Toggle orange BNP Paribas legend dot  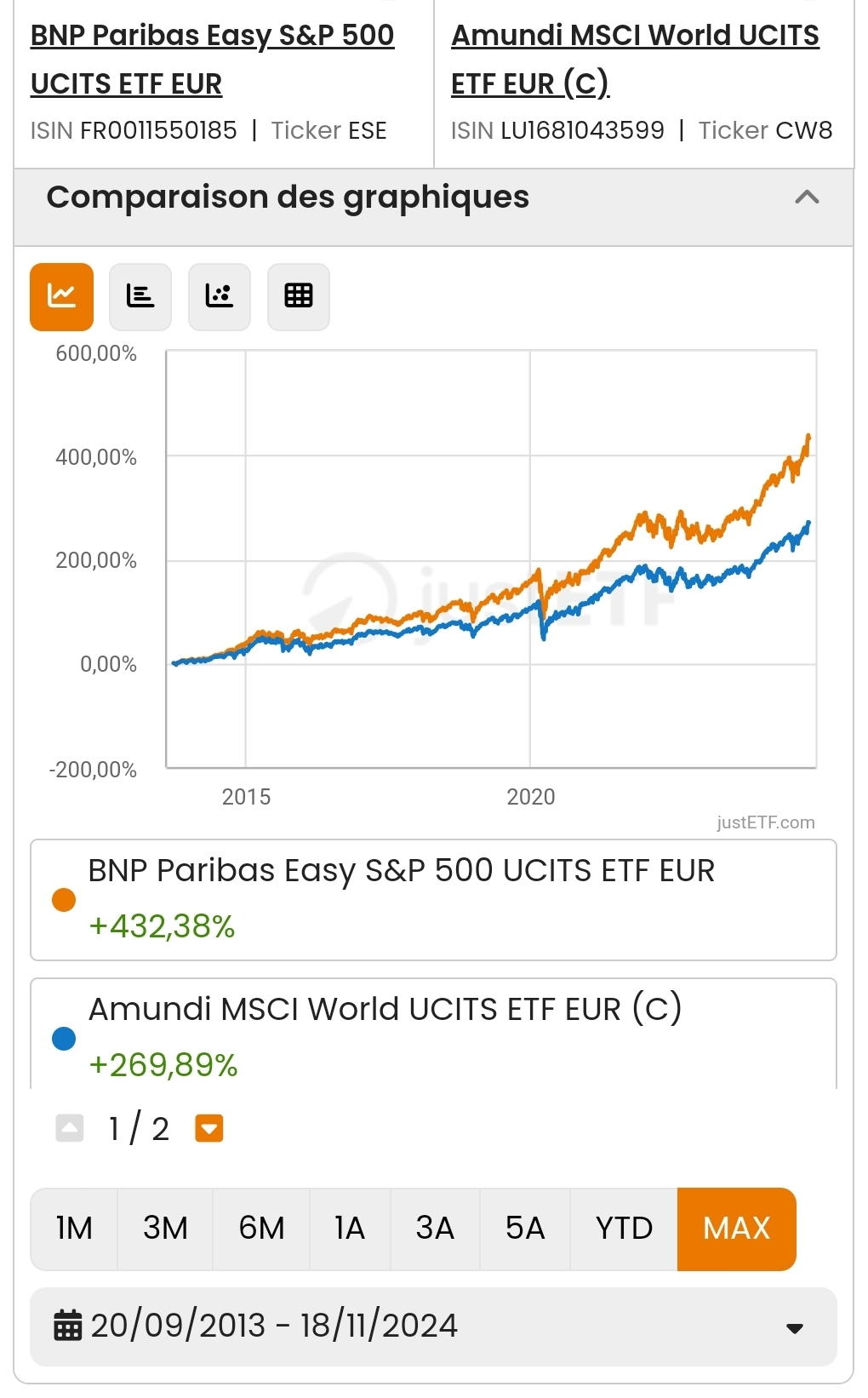coord(64,900)
